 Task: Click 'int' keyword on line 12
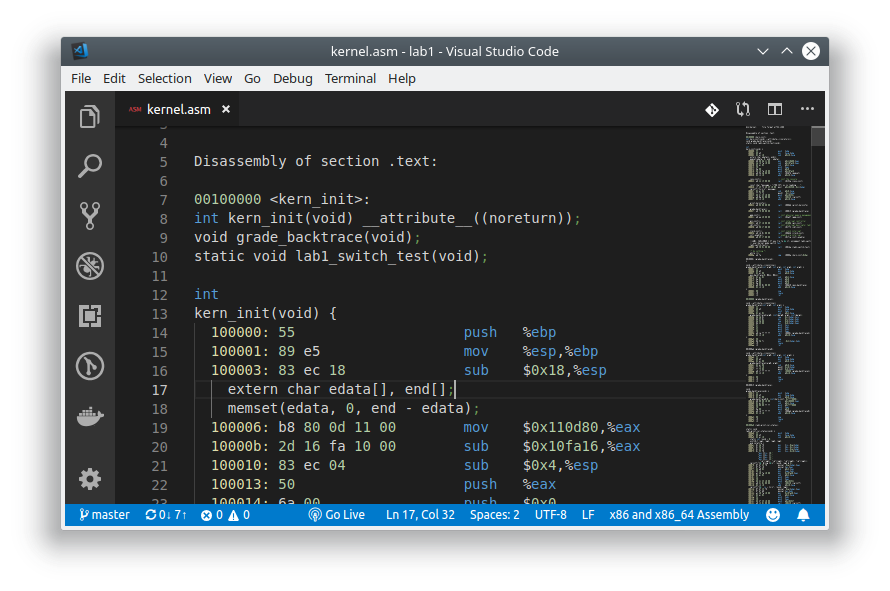coord(206,294)
